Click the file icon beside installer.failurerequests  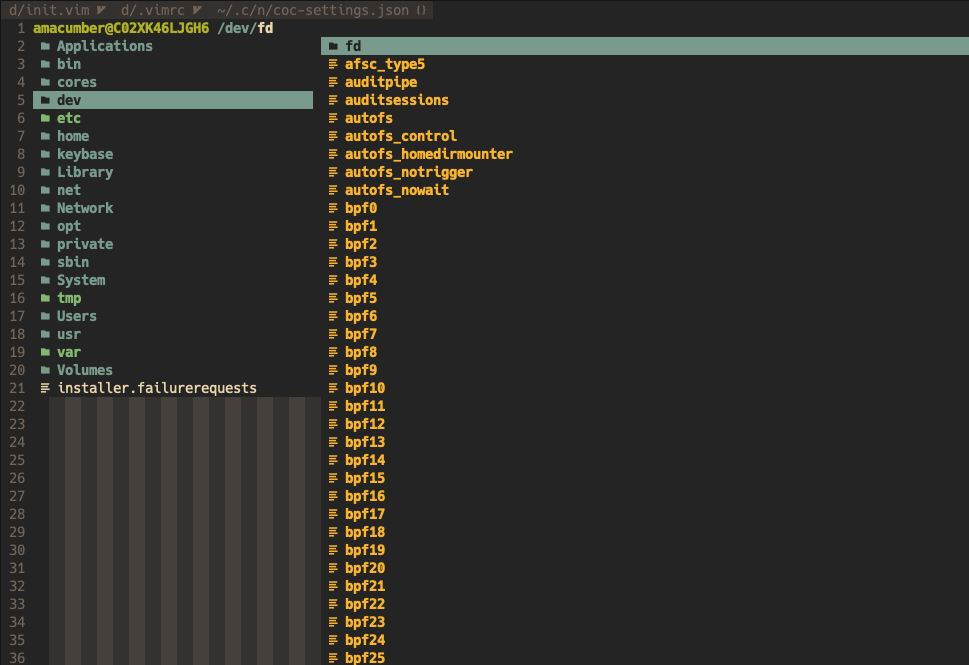pyautogui.click(x=44, y=388)
